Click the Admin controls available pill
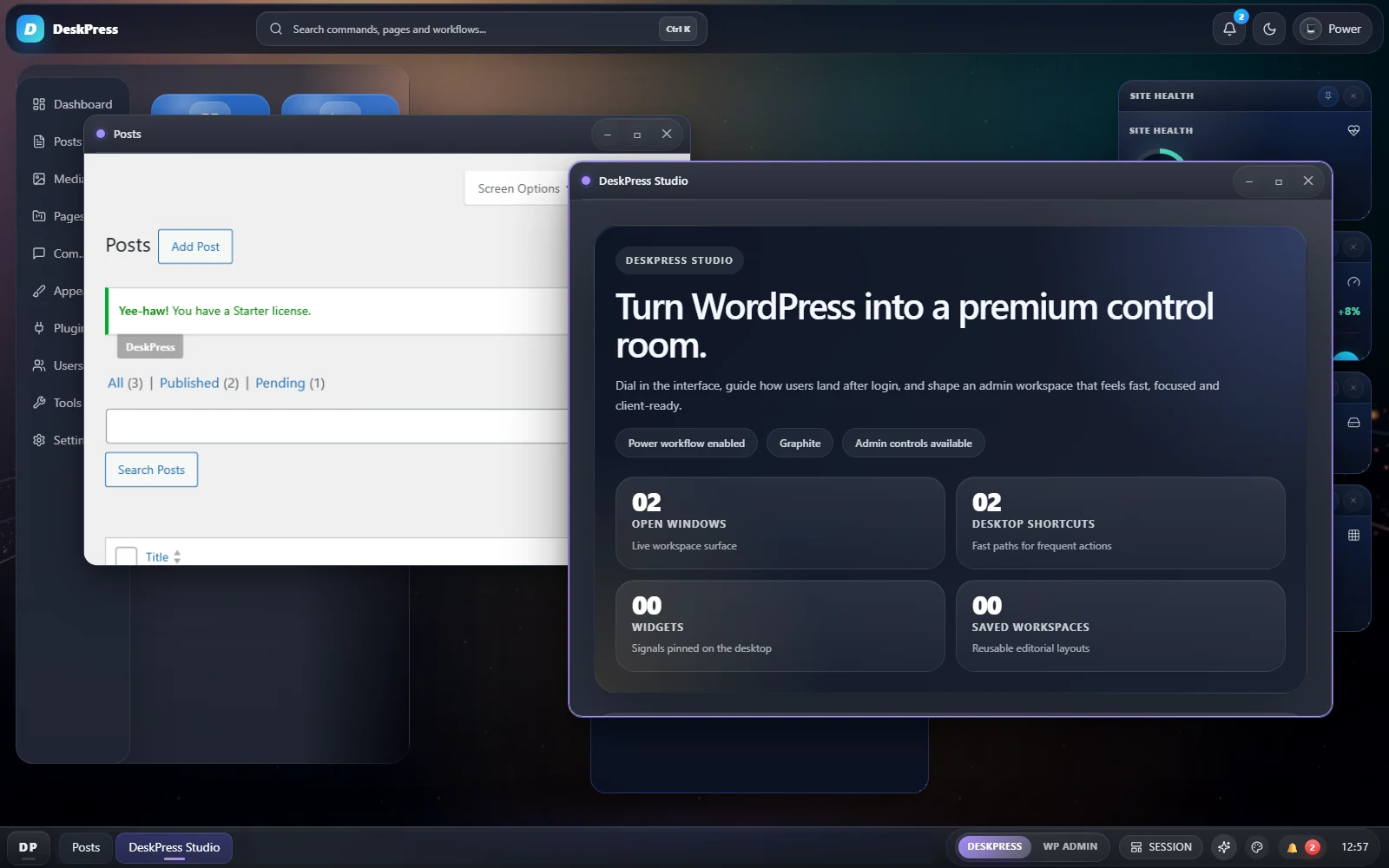 [x=913, y=444]
